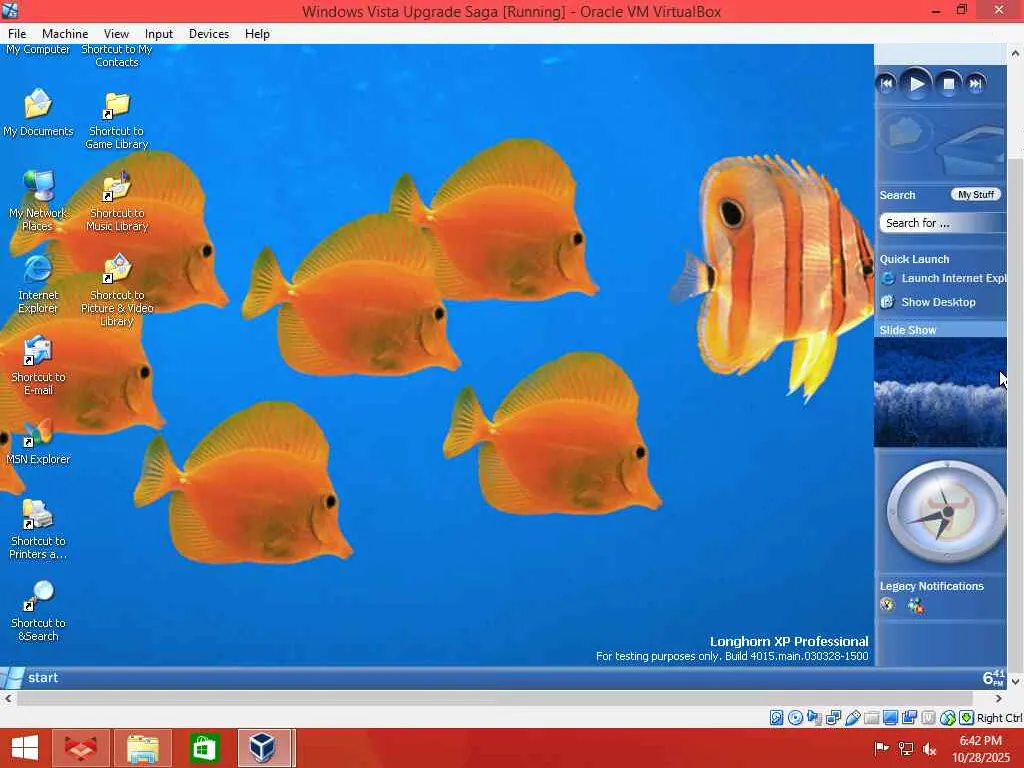Click the first Legacy Notifications tray icon
The height and width of the screenshot is (768, 1024).
point(887,605)
